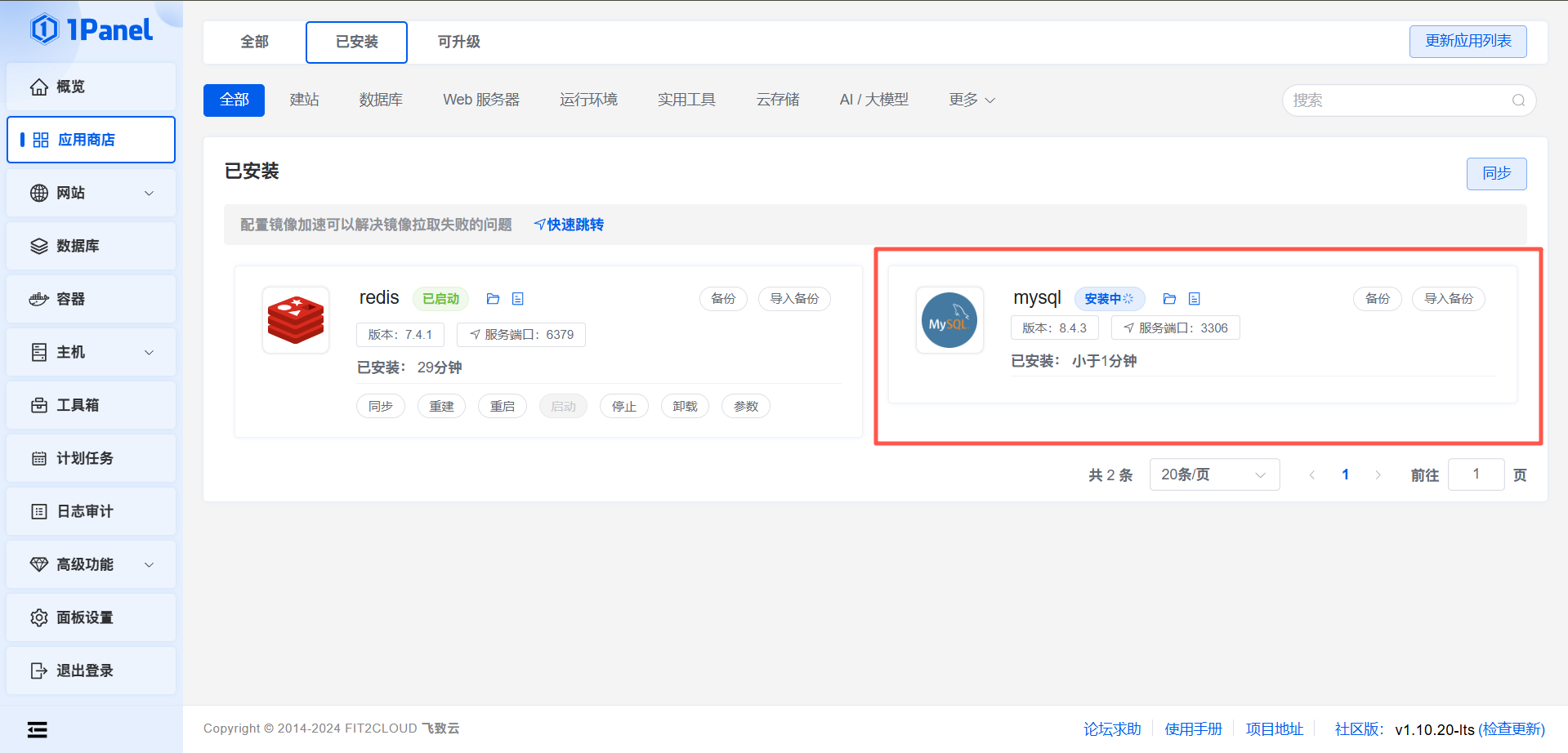Open 计划任务 scheduled tasks
The height and width of the screenshot is (753, 1568).
click(91, 458)
